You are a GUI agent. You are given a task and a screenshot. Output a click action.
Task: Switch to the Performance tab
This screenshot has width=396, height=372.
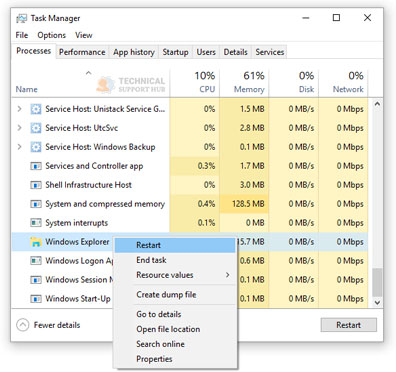click(x=82, y=52)
